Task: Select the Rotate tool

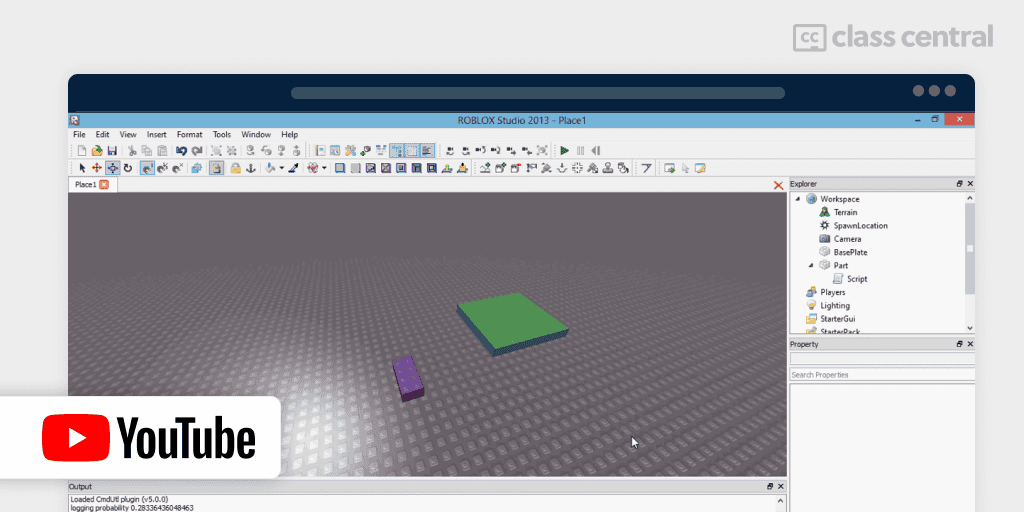Action: [128, 168]
